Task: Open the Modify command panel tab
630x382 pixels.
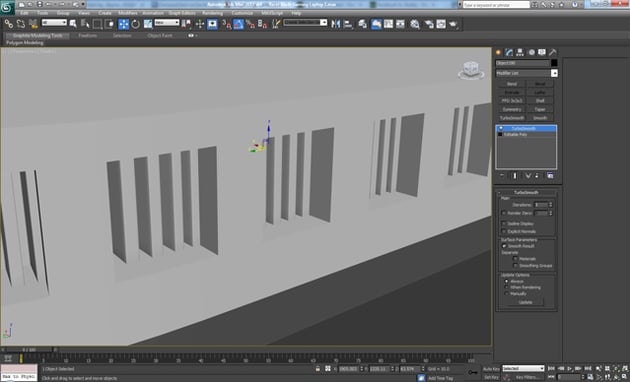Action: click(x=509, y=52)
